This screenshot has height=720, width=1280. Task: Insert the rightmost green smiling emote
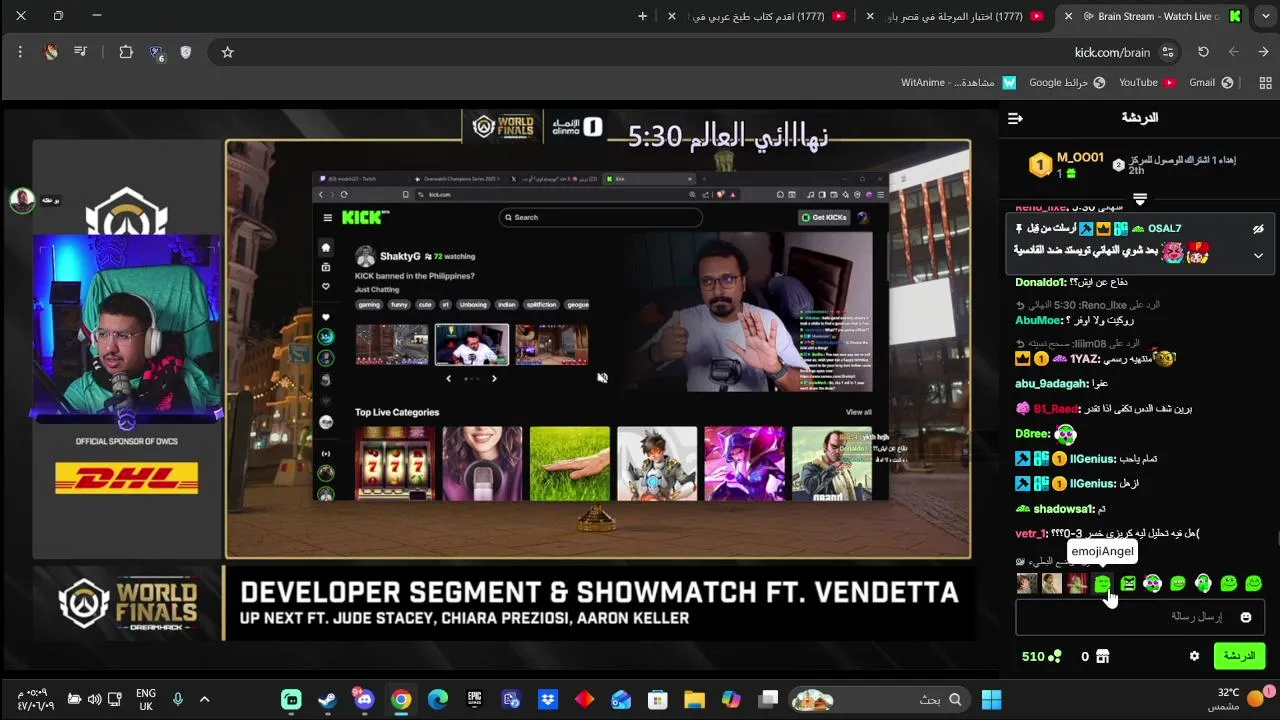[1254, 583]
